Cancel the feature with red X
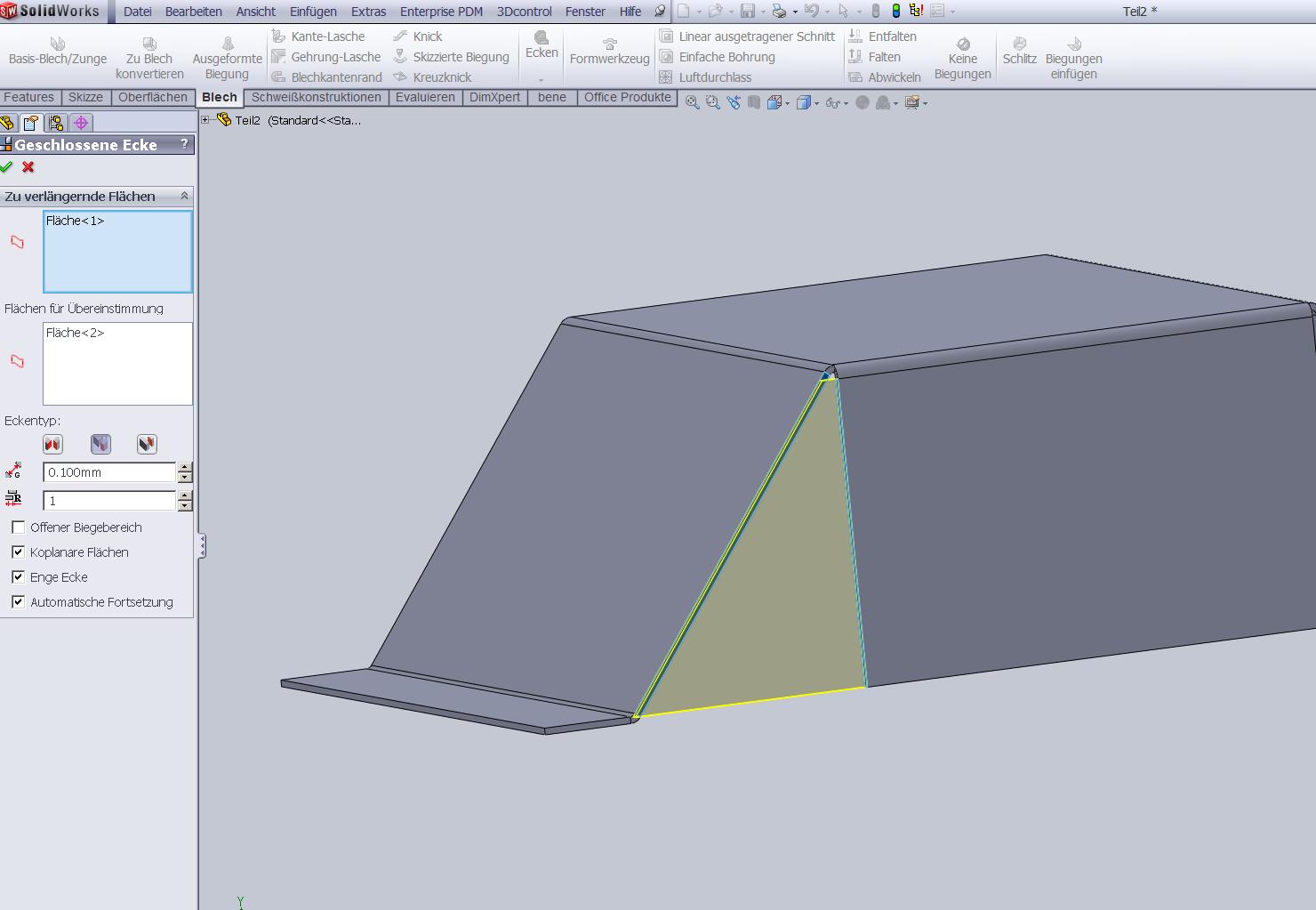The image size is (1316, 910). pyautogui.click(x=28, y=167)
